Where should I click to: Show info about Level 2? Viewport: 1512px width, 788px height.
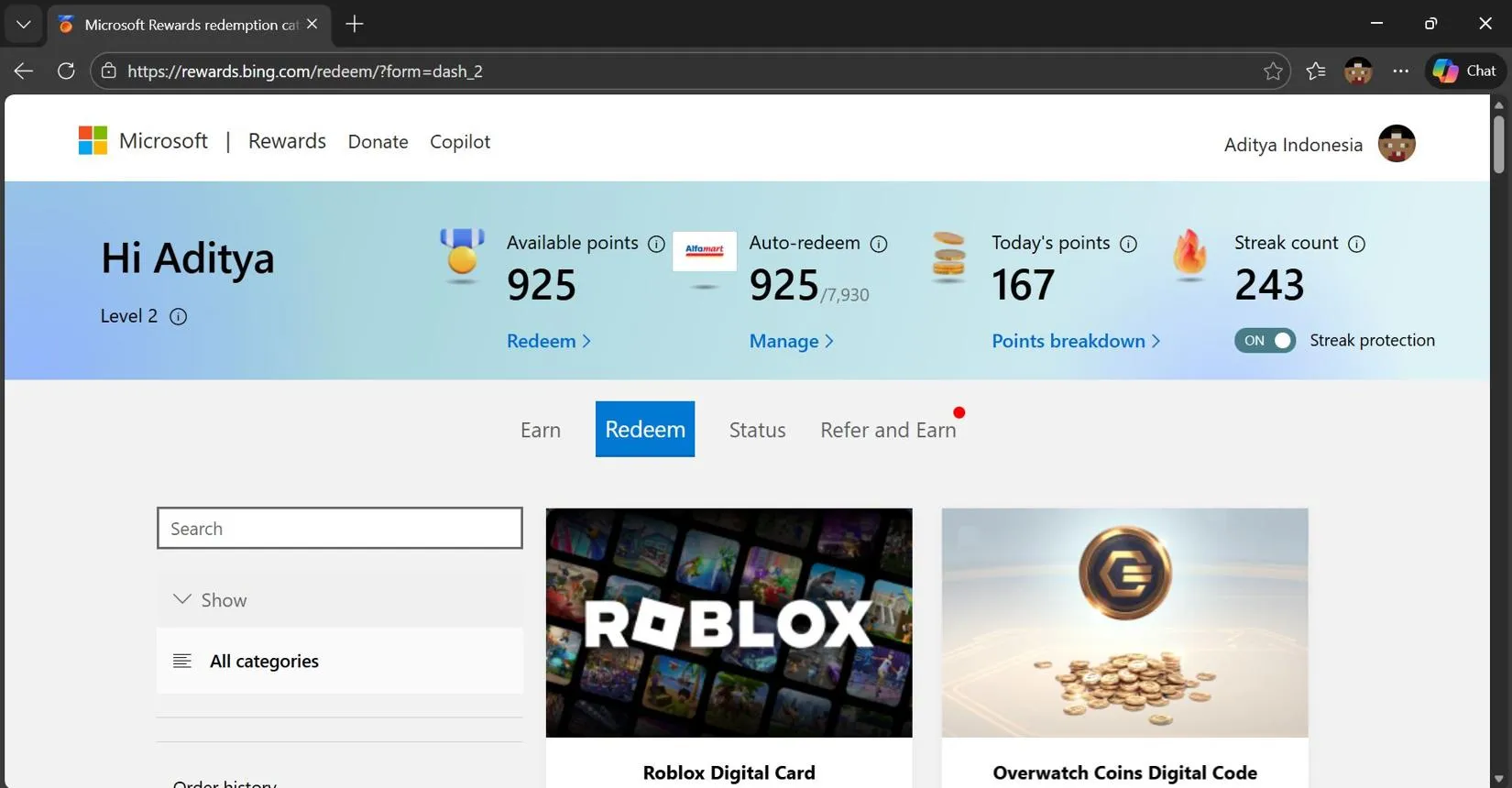coord(179,317)
